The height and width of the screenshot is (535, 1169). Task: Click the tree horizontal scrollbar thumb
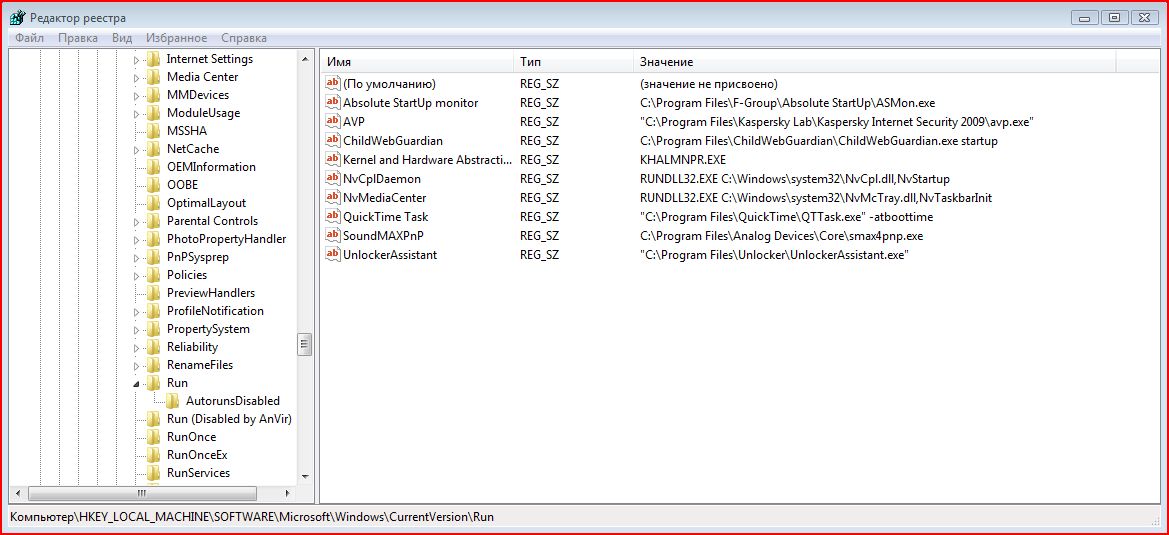(x=142, y=493)
